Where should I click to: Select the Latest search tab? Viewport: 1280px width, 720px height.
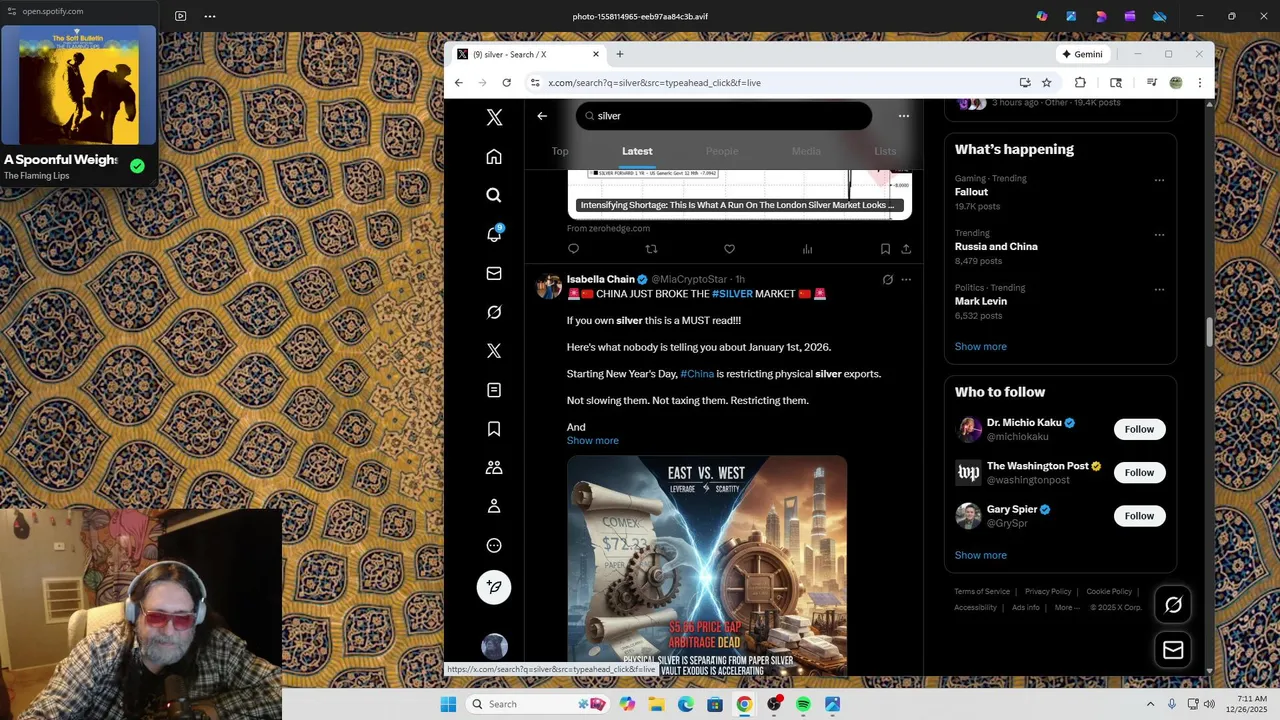coord(637,151)
